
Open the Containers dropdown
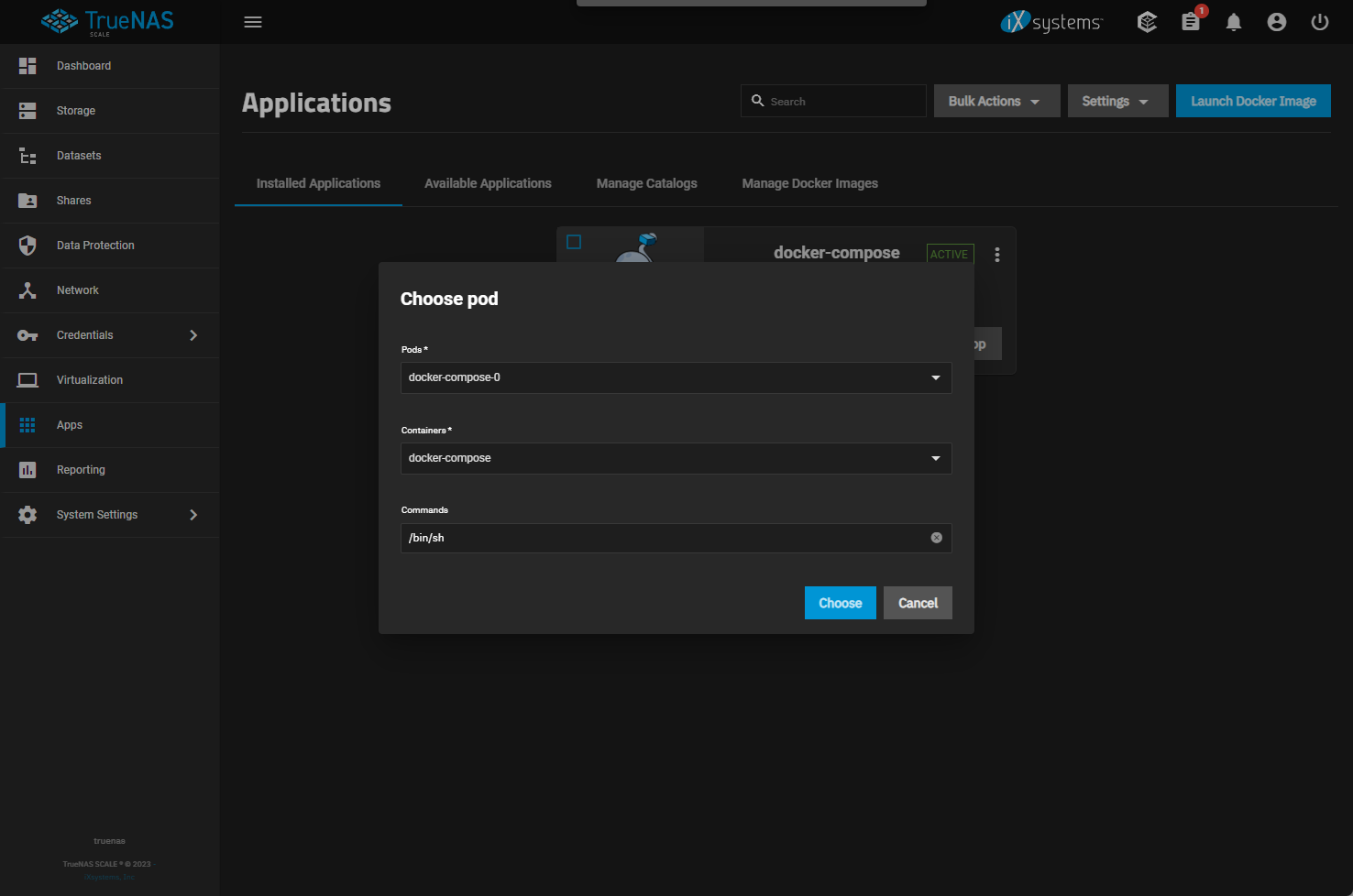[676, 458]
